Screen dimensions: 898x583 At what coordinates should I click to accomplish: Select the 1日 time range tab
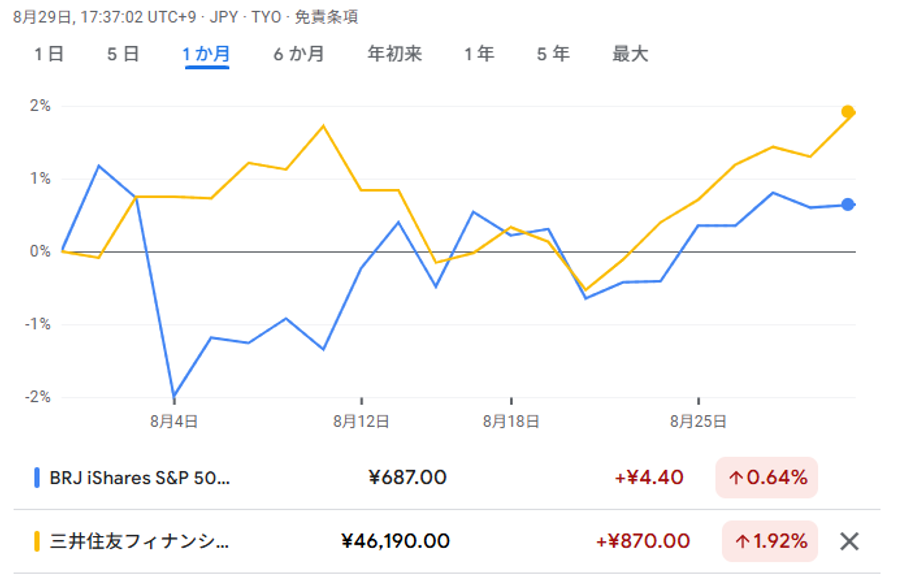(49, 54)
